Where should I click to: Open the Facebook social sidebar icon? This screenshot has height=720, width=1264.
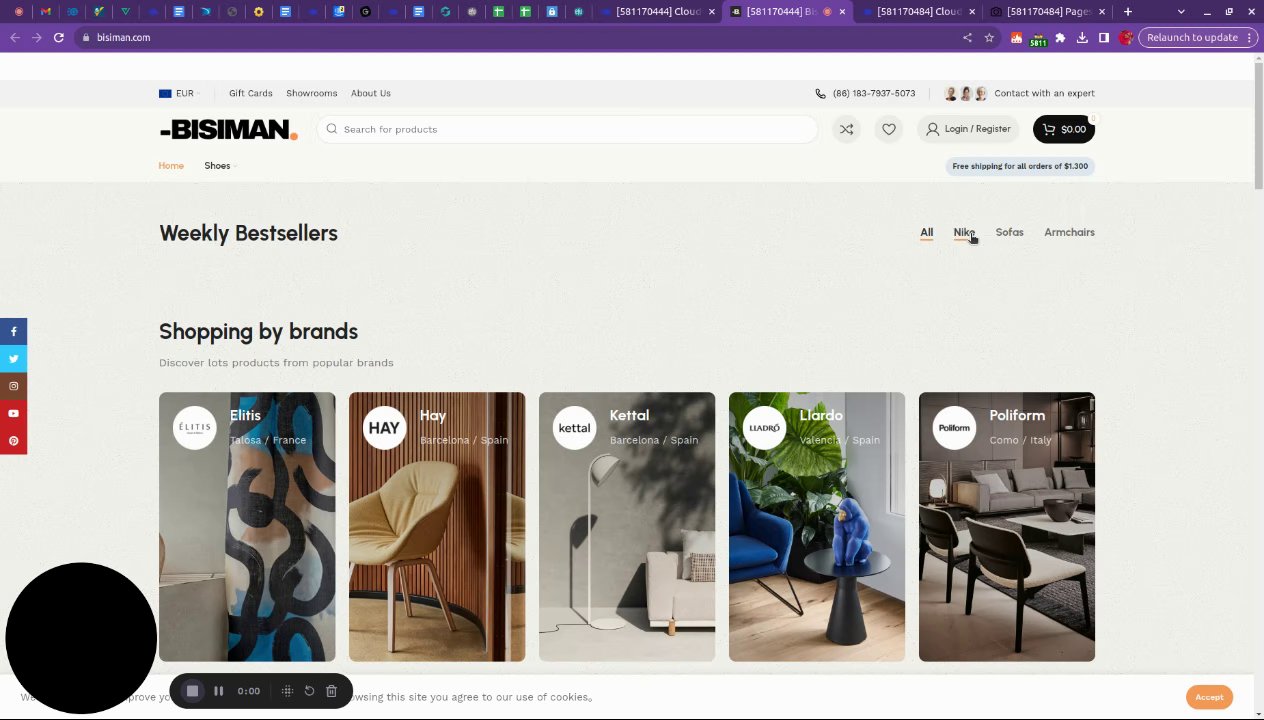pyautogui.click(x=13, y=331)
